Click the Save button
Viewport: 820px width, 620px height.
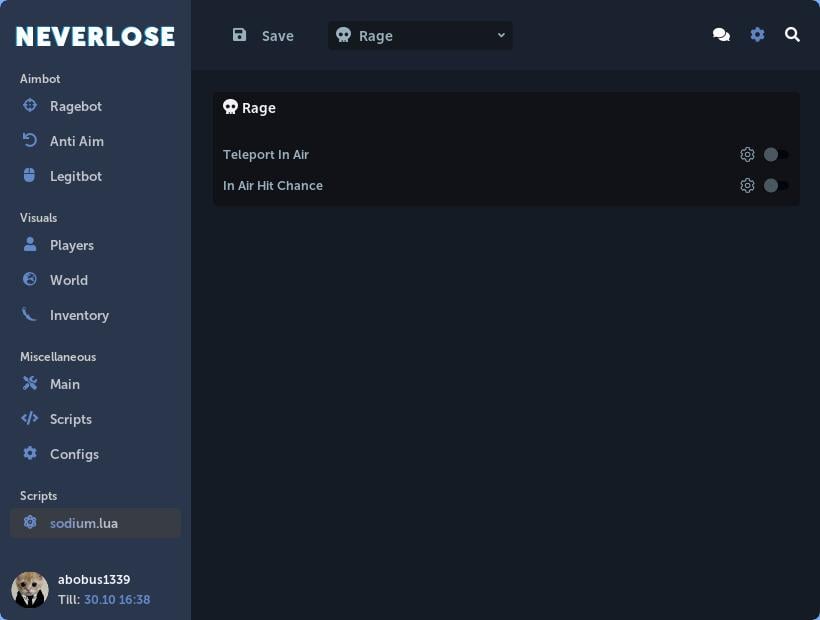click(263, 35)
